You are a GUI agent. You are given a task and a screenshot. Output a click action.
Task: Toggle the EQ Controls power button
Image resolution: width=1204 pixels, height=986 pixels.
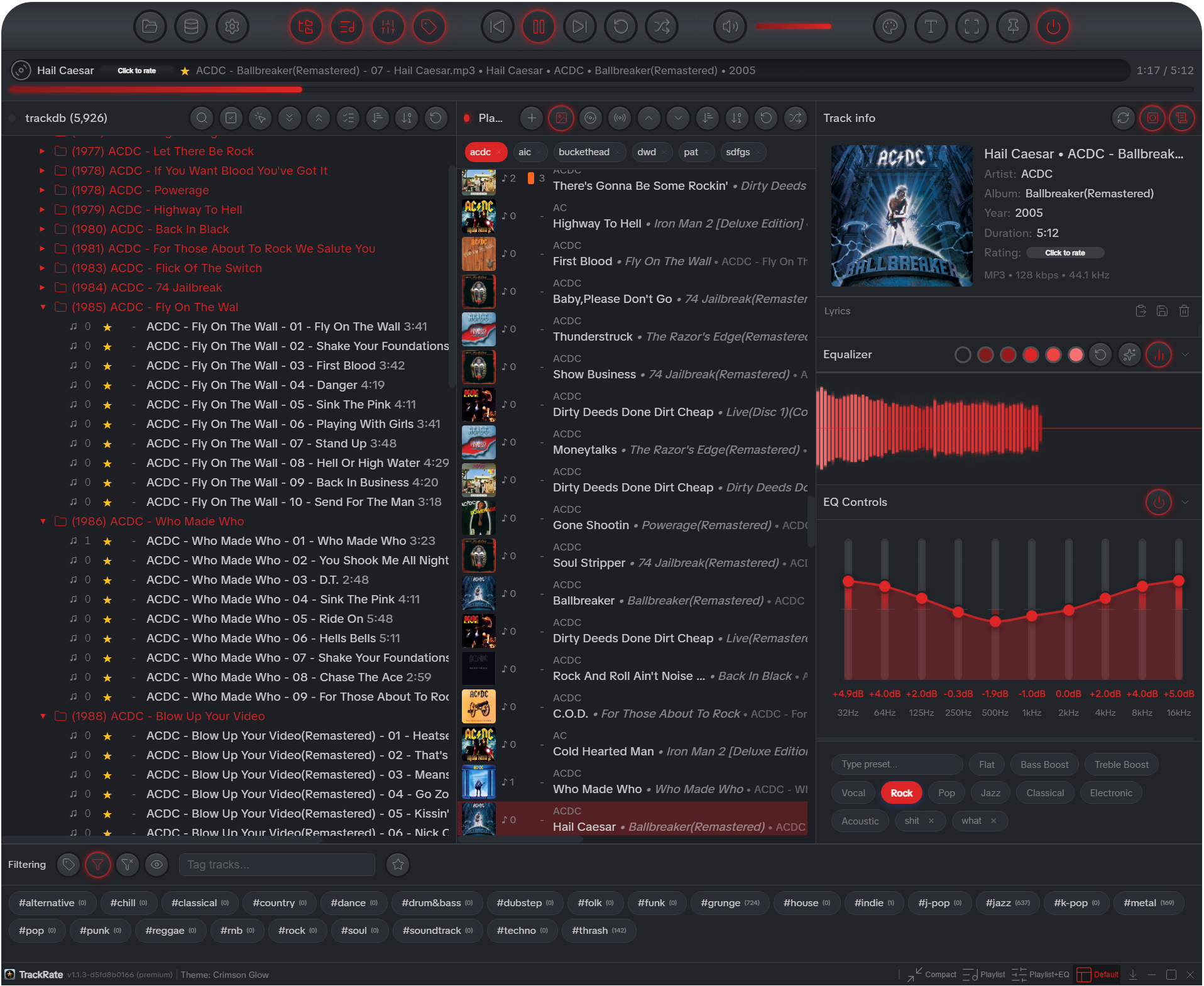click(1158, 502)
